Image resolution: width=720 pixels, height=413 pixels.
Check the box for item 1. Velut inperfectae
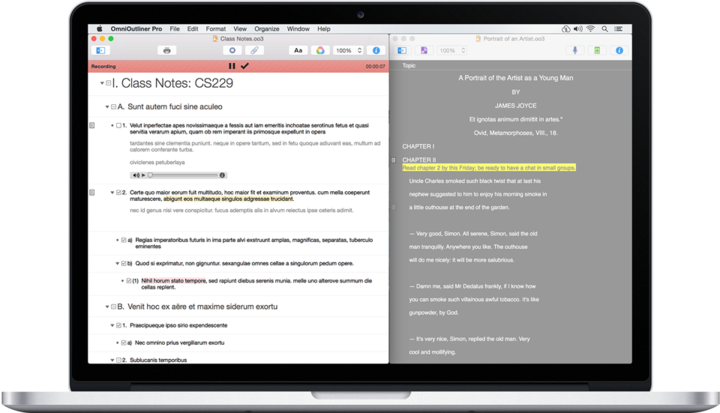click(119, 125)
